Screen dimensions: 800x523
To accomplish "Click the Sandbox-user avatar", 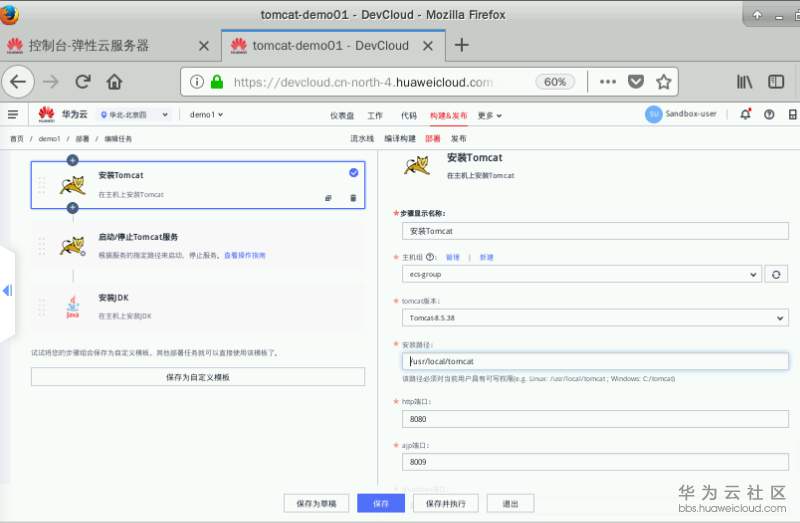I will [654, 114].
